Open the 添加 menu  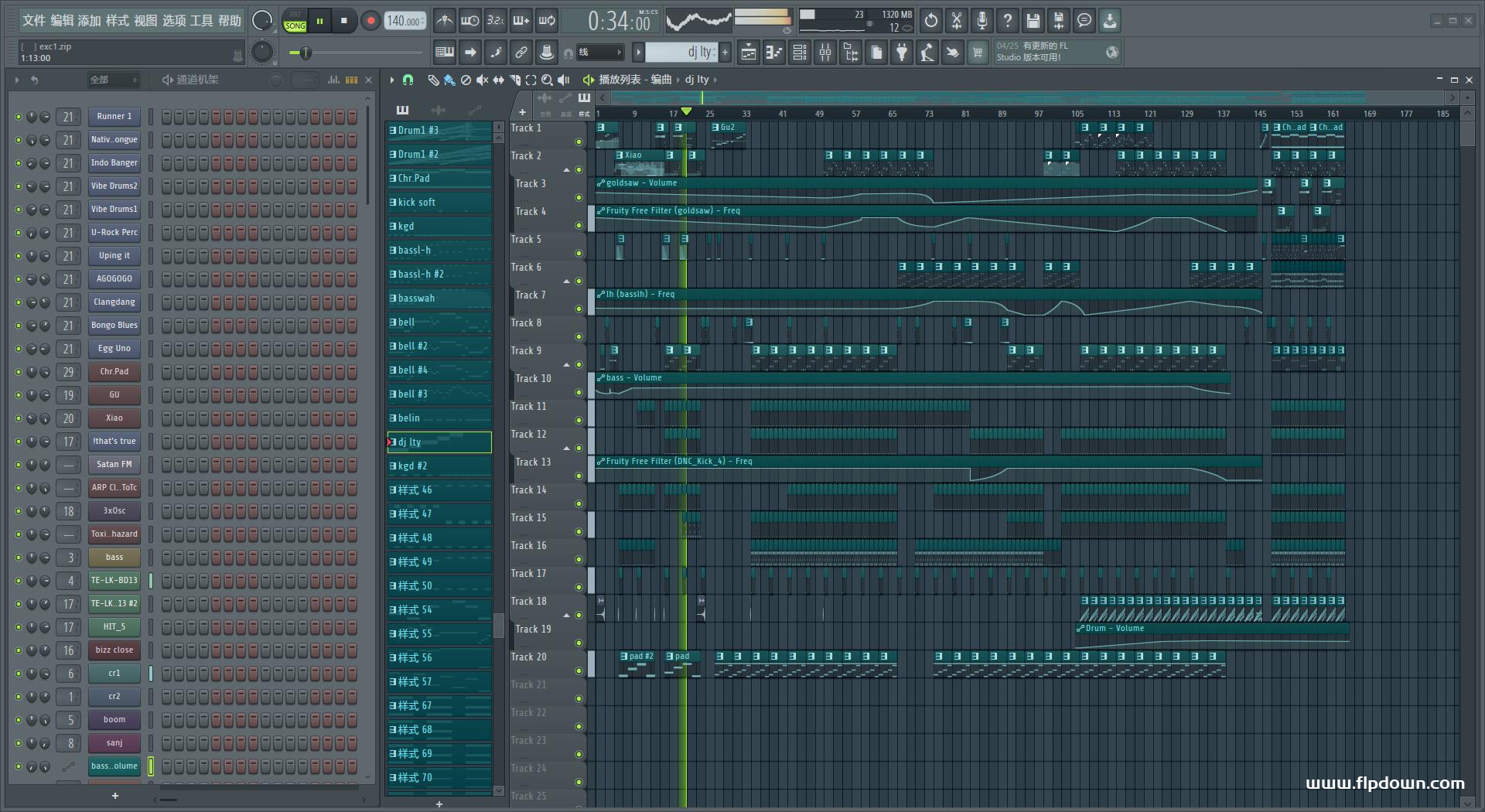point(90,21)
